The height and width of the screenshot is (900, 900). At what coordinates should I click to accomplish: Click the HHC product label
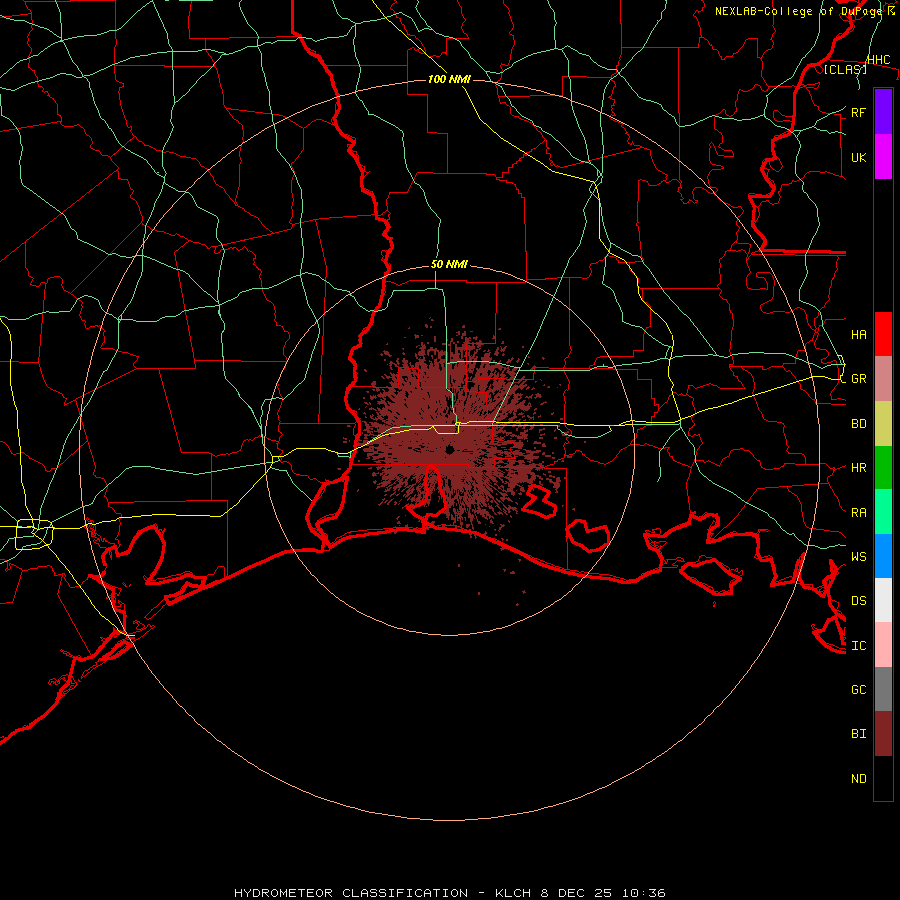[878, 60]
